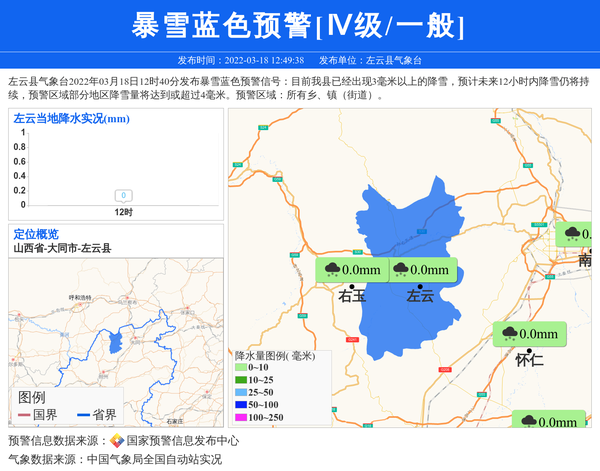Click the 国界 line symbol in legend

coord(24,414)
